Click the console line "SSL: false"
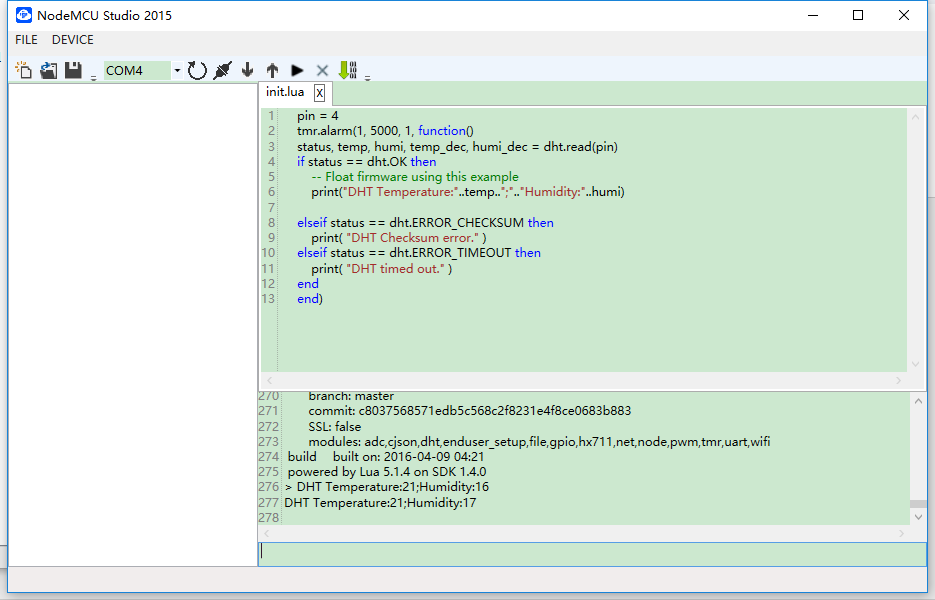This screenshot has height=600, width=935. pyautogui.click(x=335, y=426)
